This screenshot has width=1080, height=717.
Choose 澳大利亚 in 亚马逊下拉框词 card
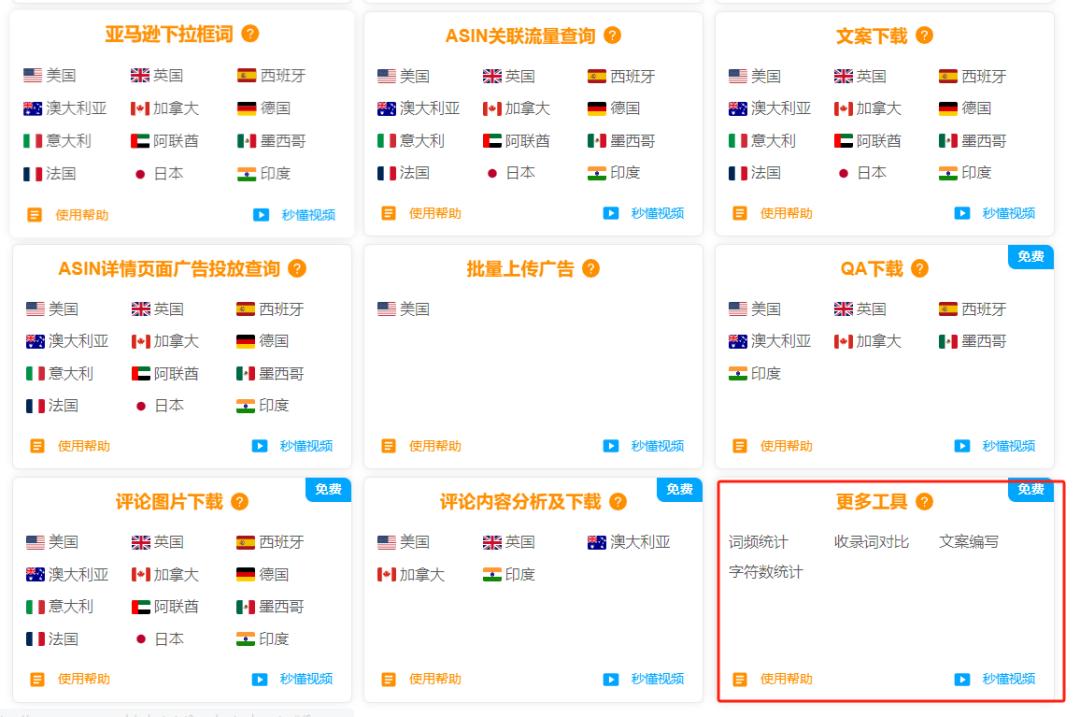(65, 108)
